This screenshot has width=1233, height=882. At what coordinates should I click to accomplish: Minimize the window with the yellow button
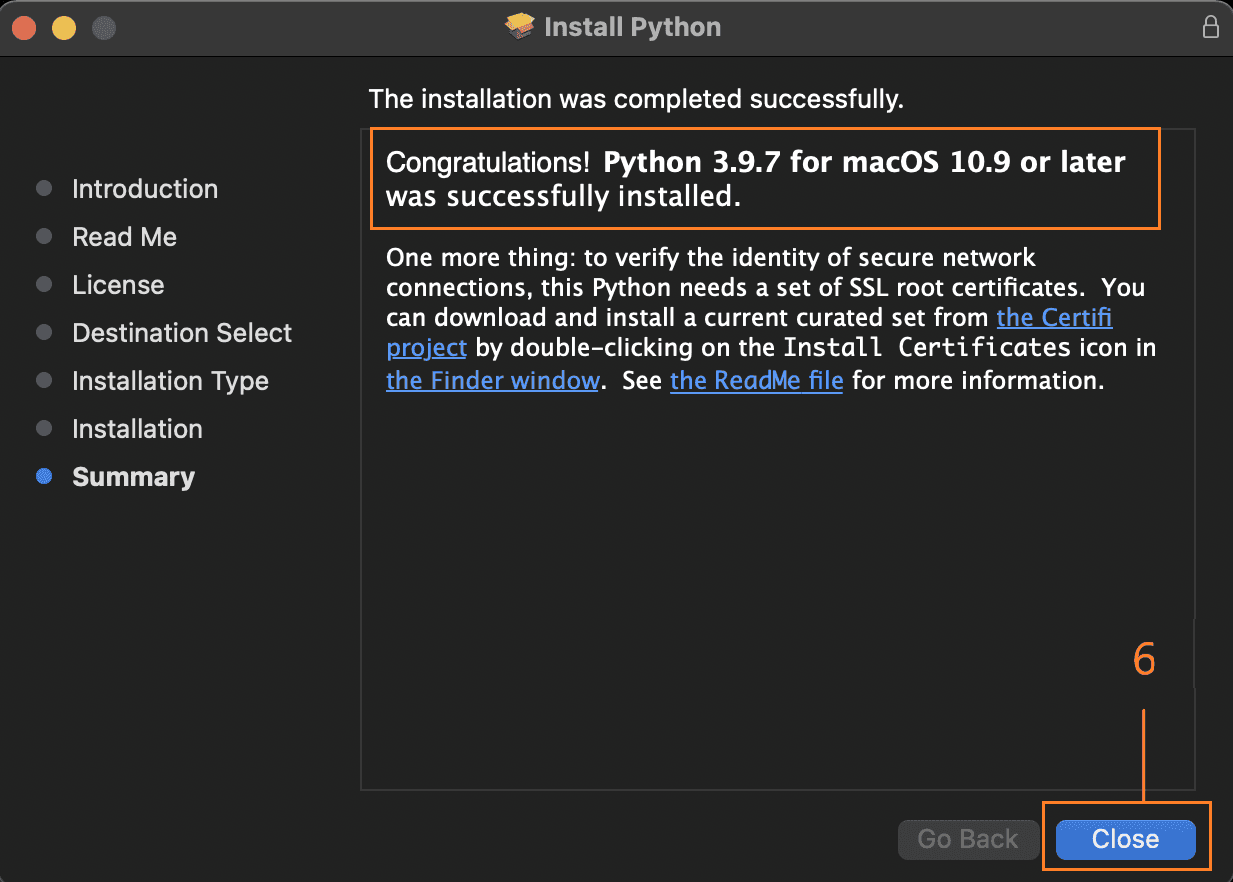64,28
